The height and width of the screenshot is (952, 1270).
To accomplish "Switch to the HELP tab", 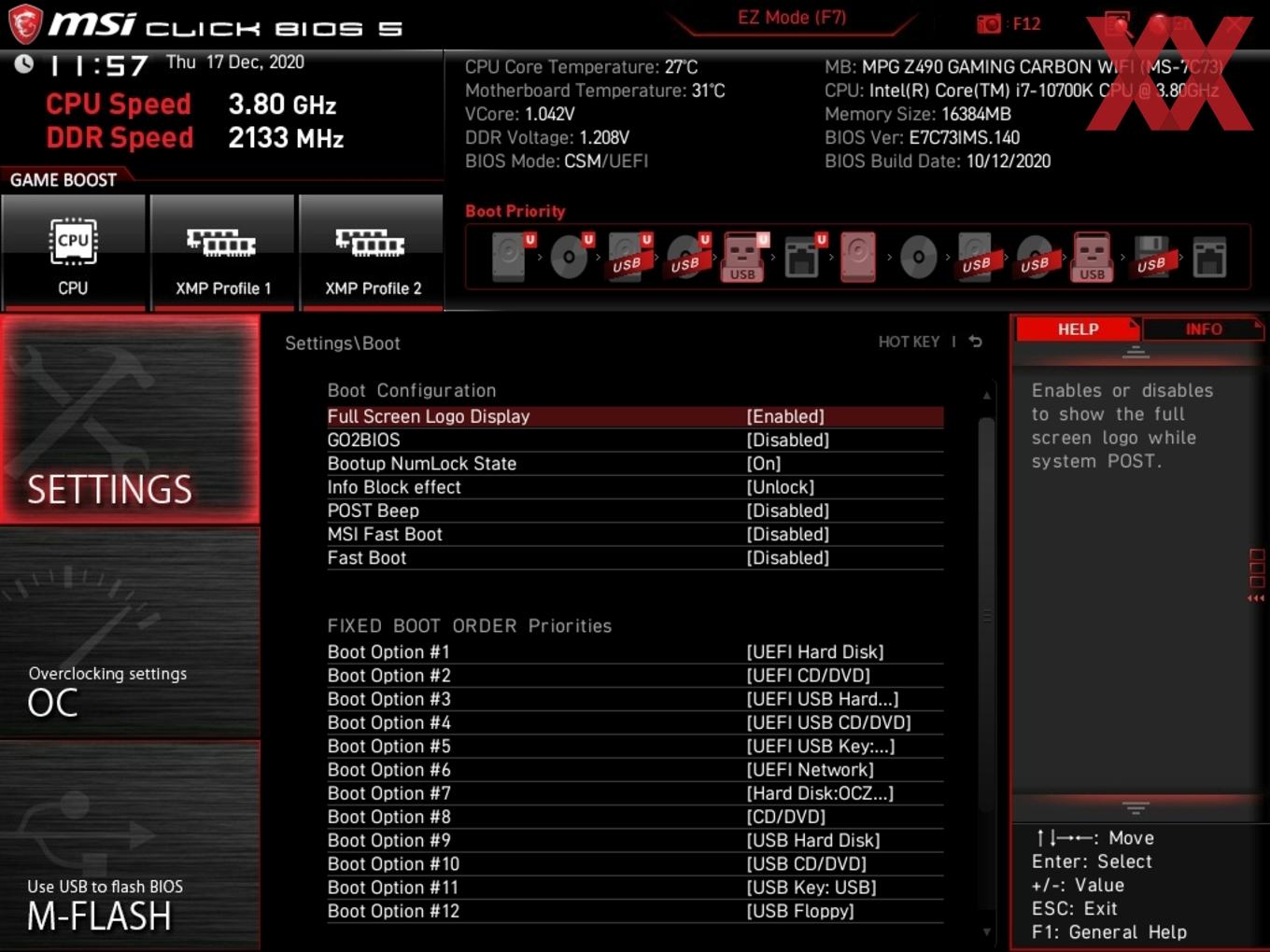I will click(1078, 329).
